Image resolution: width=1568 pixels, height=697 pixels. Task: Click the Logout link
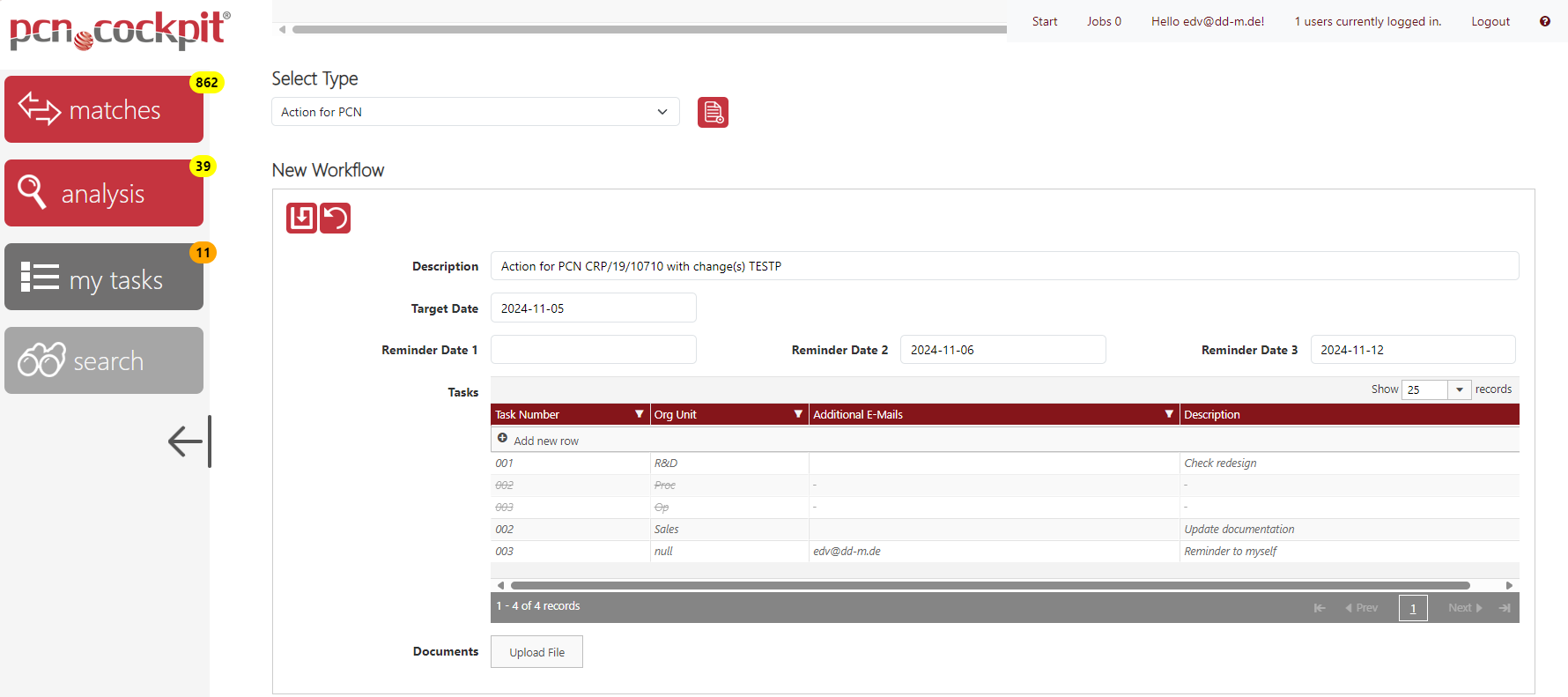pos(1490,21)
